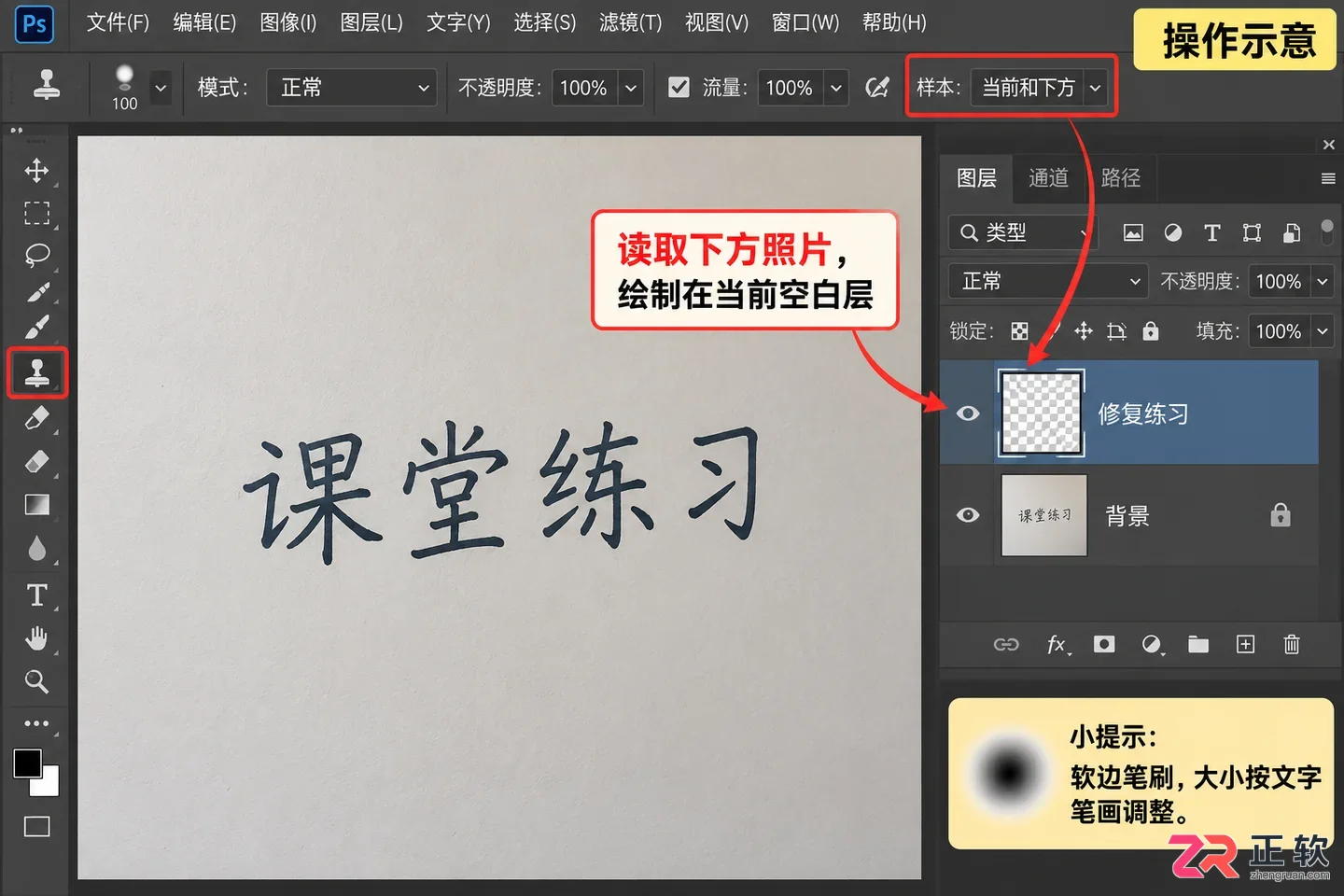This screenshot has width=1344, height=896.
Task: Filter layers by text type
Action: [1212, 232]
